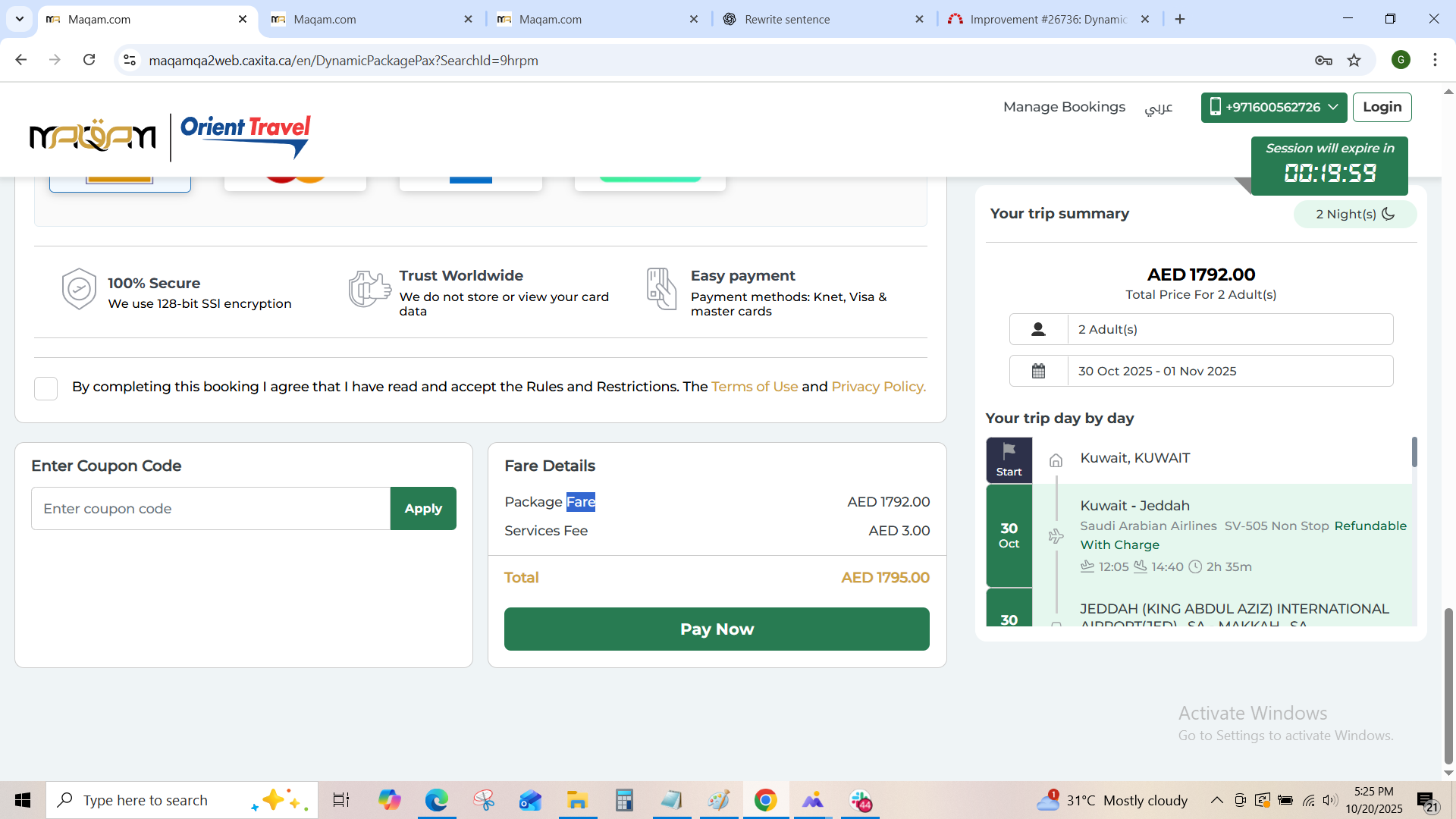The image size is (1456, 819).
Task: Switch to Improvement #26736 tab
Action: [1046, 20]
